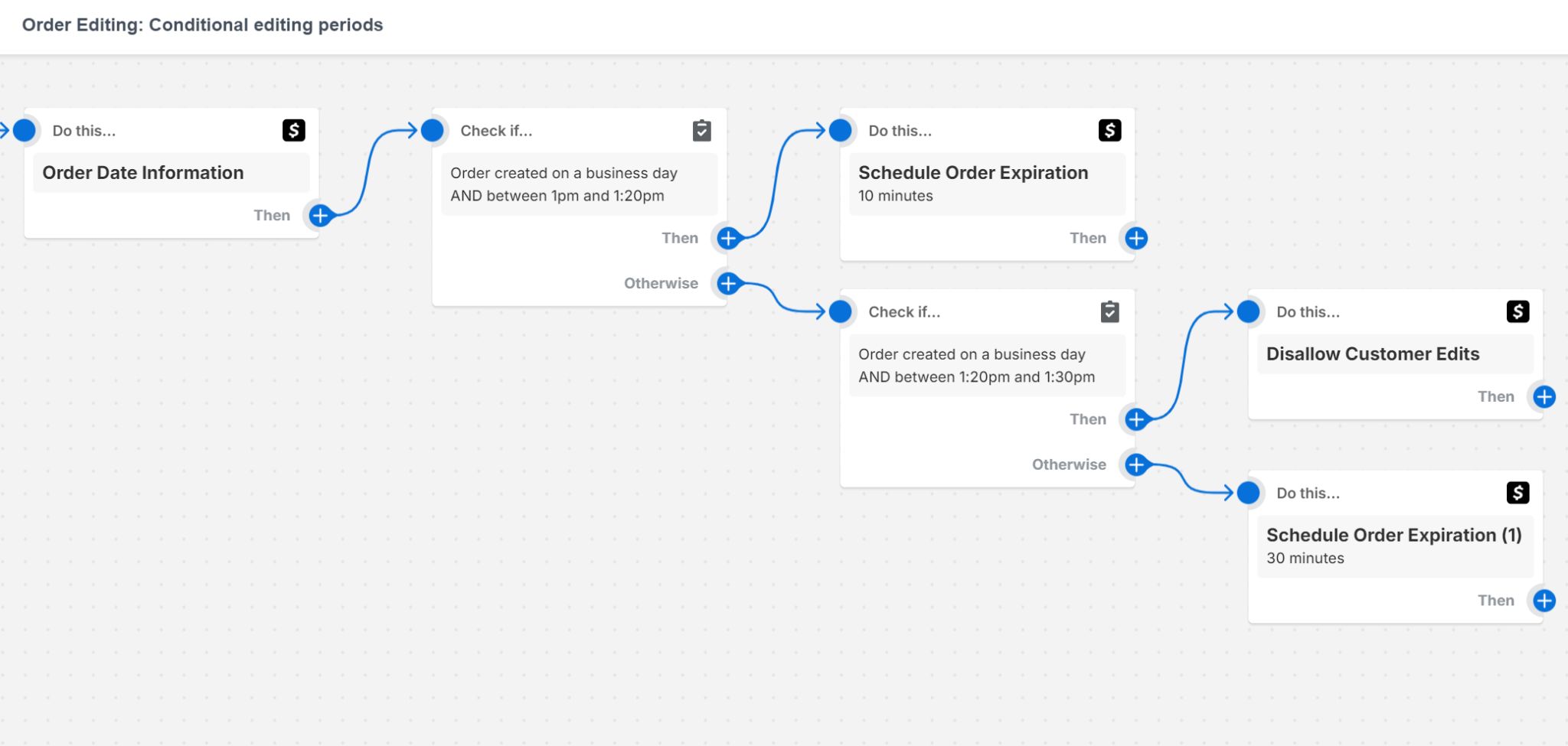The image size is (1568, 746).
Task: Click '30 minutes' under Schedule Order Expiration (1)
Action: tap(1305, 558)
